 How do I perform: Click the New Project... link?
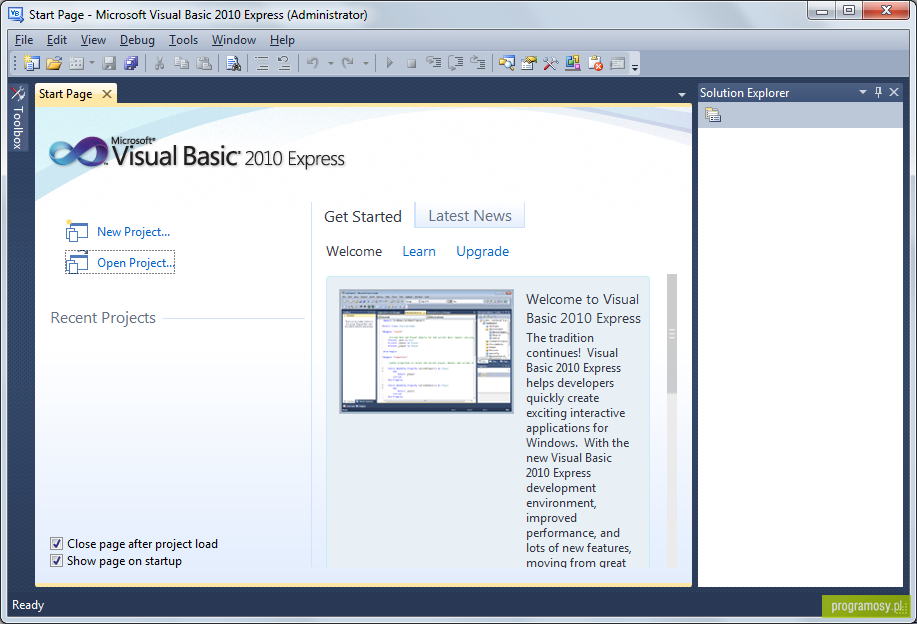click(133, 232)
